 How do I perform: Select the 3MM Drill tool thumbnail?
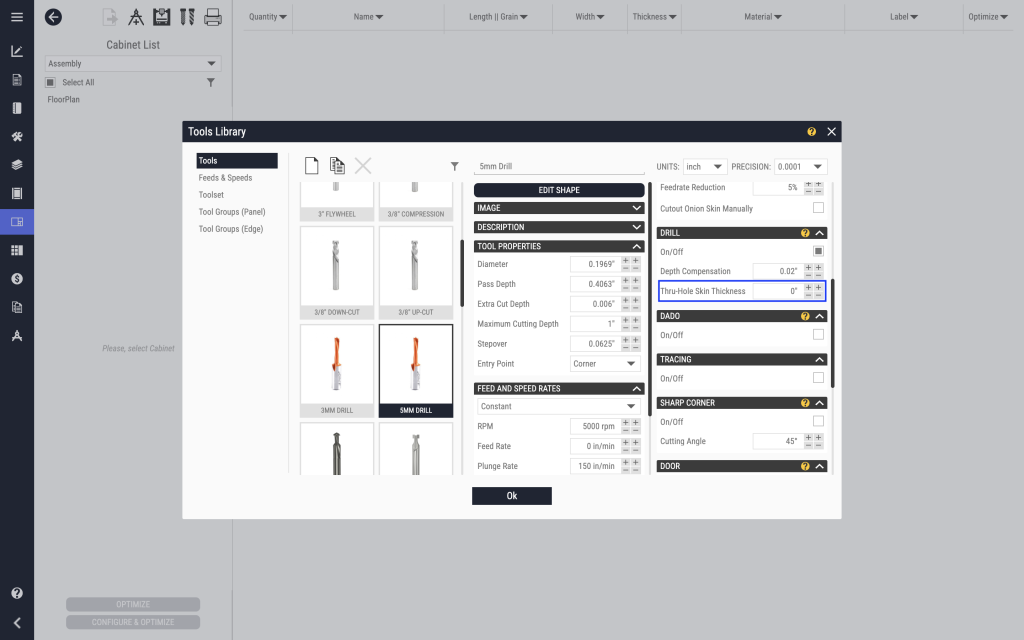(x=337, y=370)
